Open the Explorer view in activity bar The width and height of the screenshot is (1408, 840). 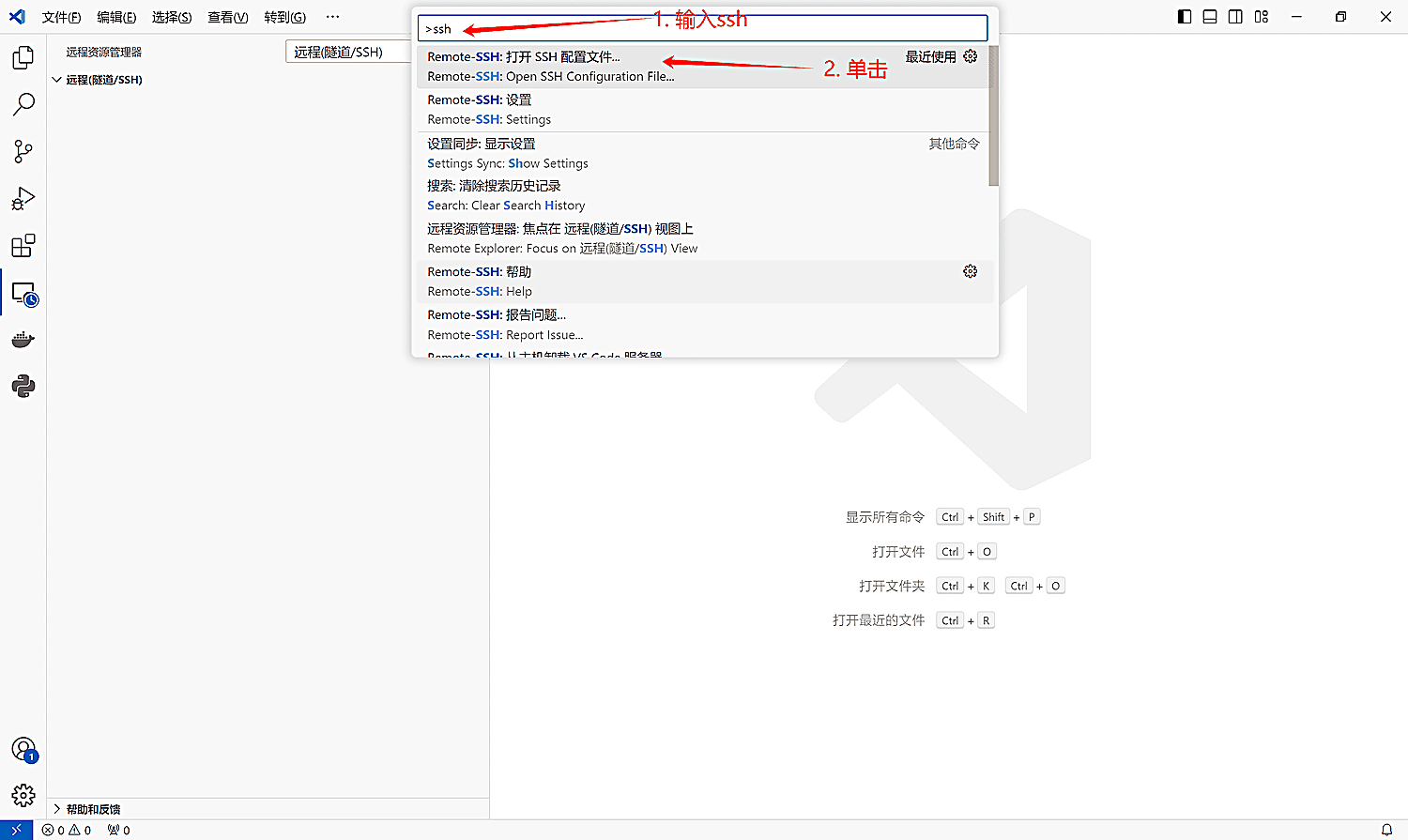pos(23,58)
